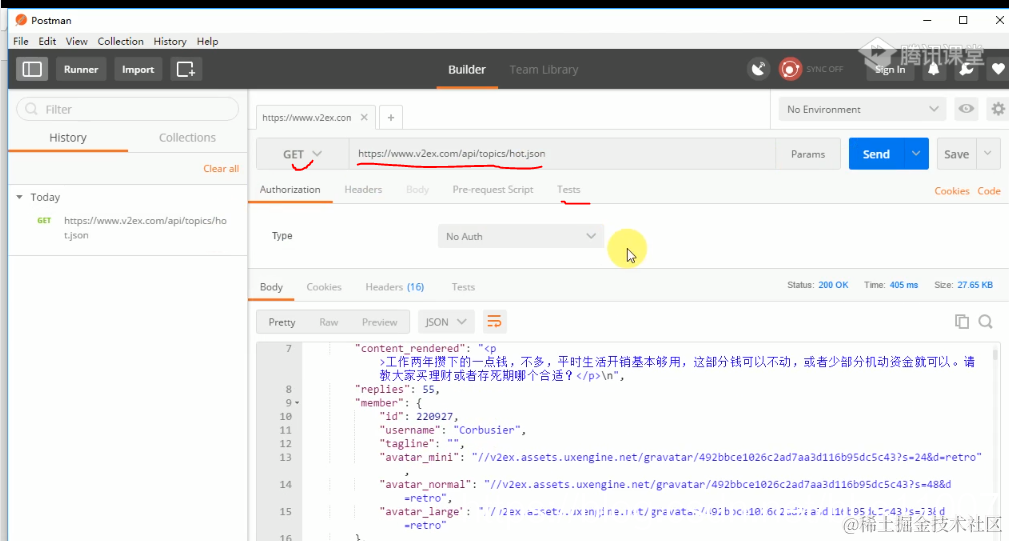Viewport: 1009px width, 541px height.
Task: Select the Pretty response view
Action: pos(282,322)
